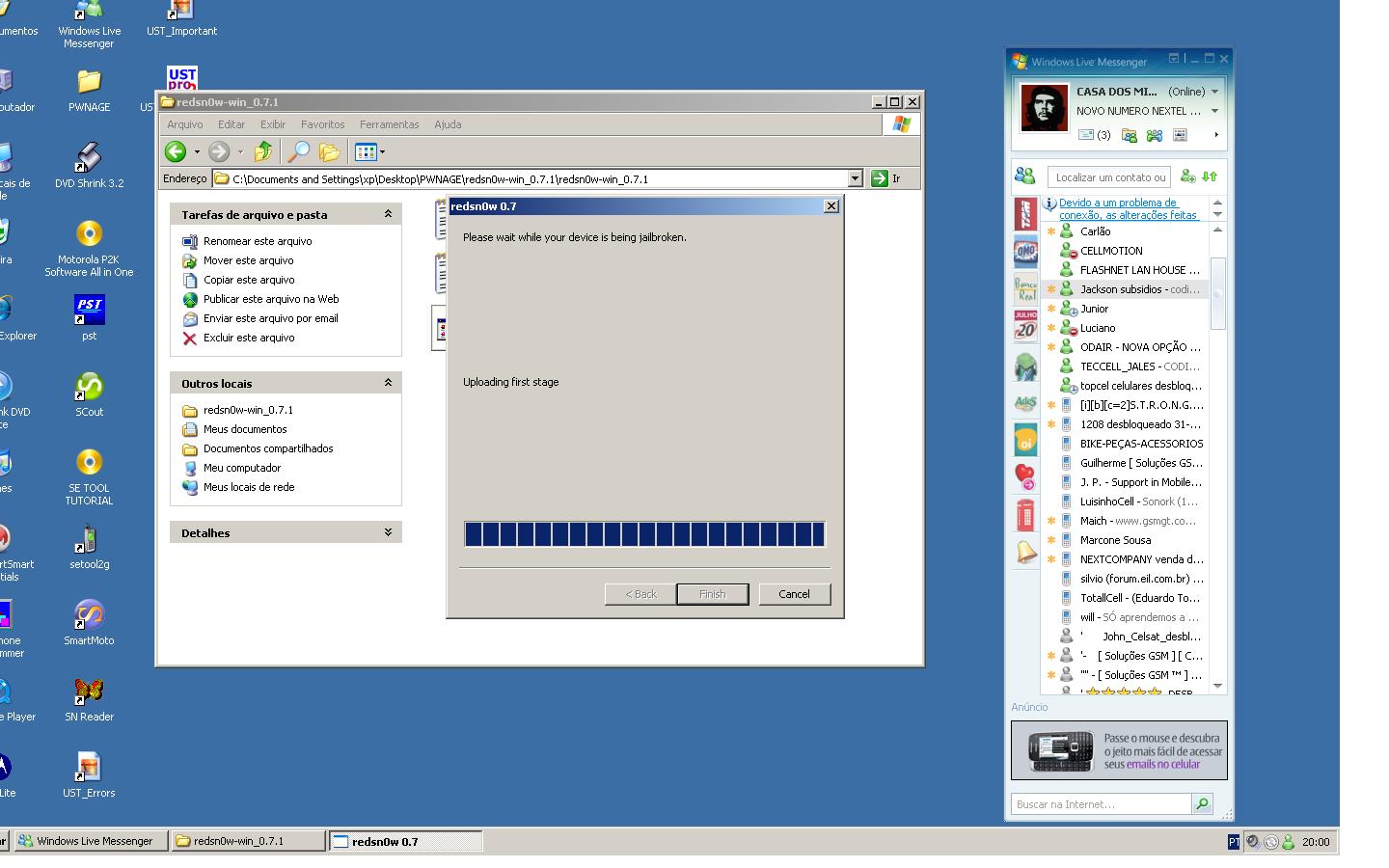The height and width of the screenshot is (868, 1389).
Task: Collapse the Tarefas de arquivo e pasta panel
Action: tap(388, 214)
